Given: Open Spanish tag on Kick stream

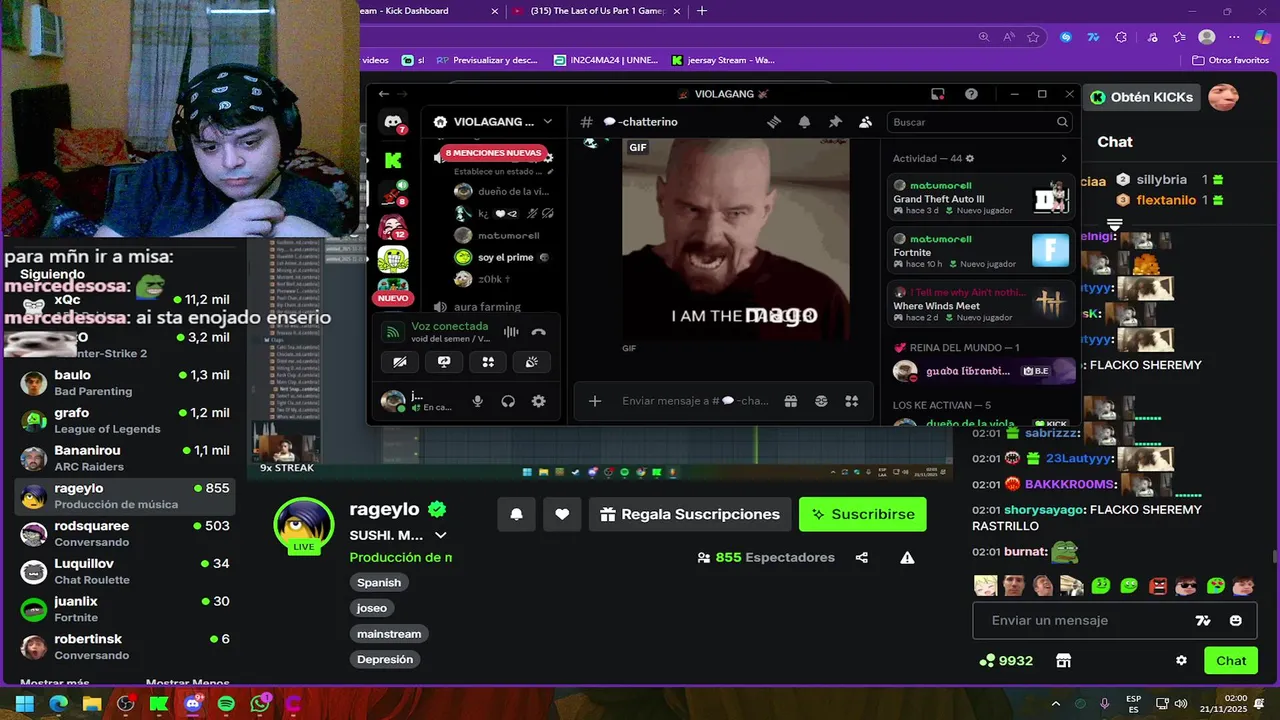Looking at the screenshot, I should [x=379, y=582].
